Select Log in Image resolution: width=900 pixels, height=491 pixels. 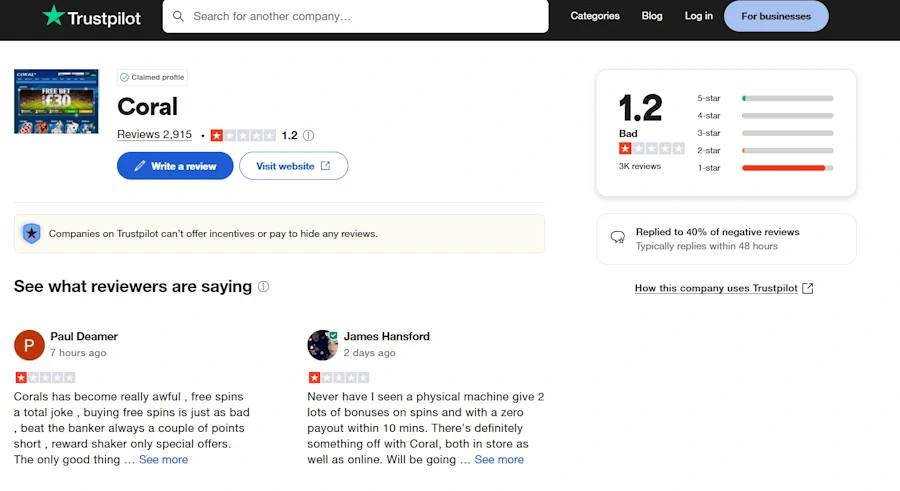(699, 16)
